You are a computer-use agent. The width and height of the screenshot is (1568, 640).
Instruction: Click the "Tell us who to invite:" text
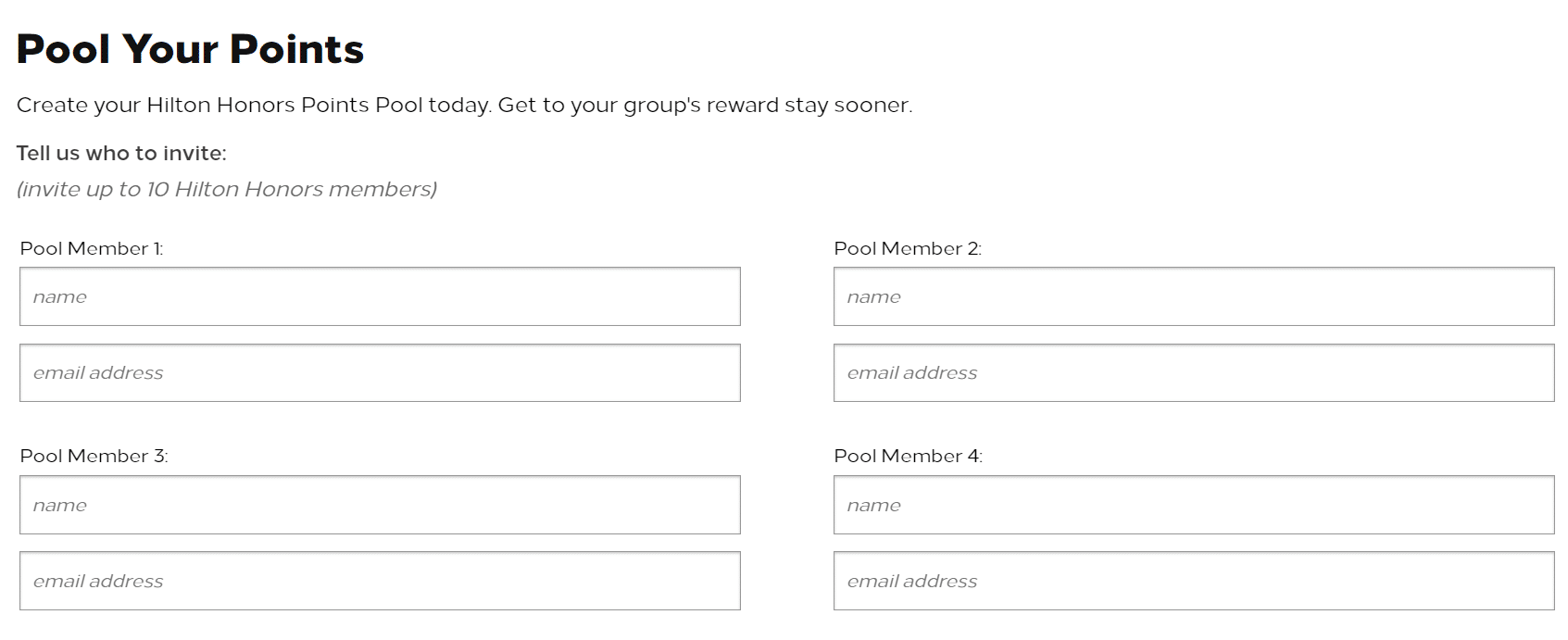coord(121,154)
